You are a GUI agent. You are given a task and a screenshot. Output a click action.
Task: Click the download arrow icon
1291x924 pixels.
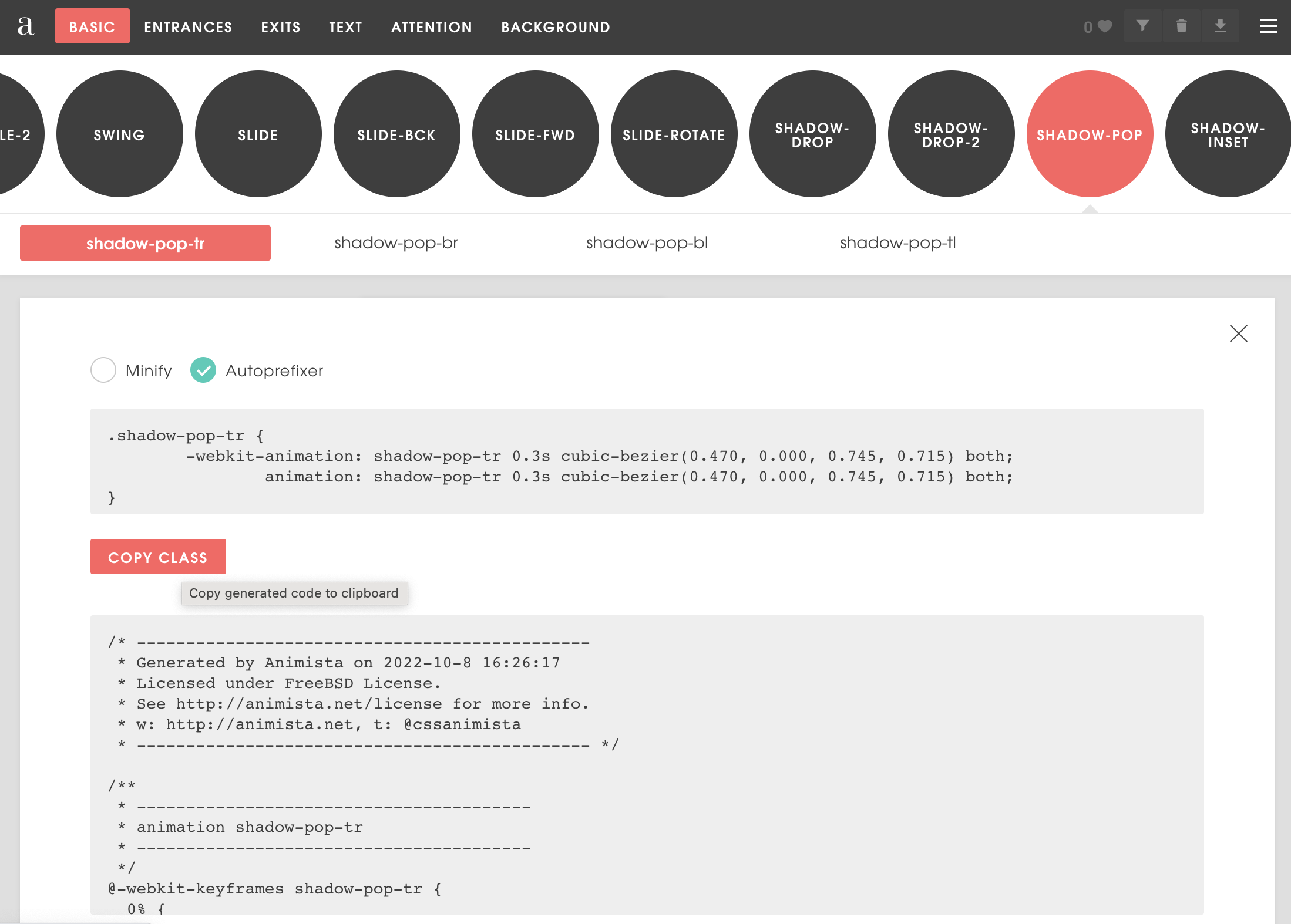click(1220, 26)
